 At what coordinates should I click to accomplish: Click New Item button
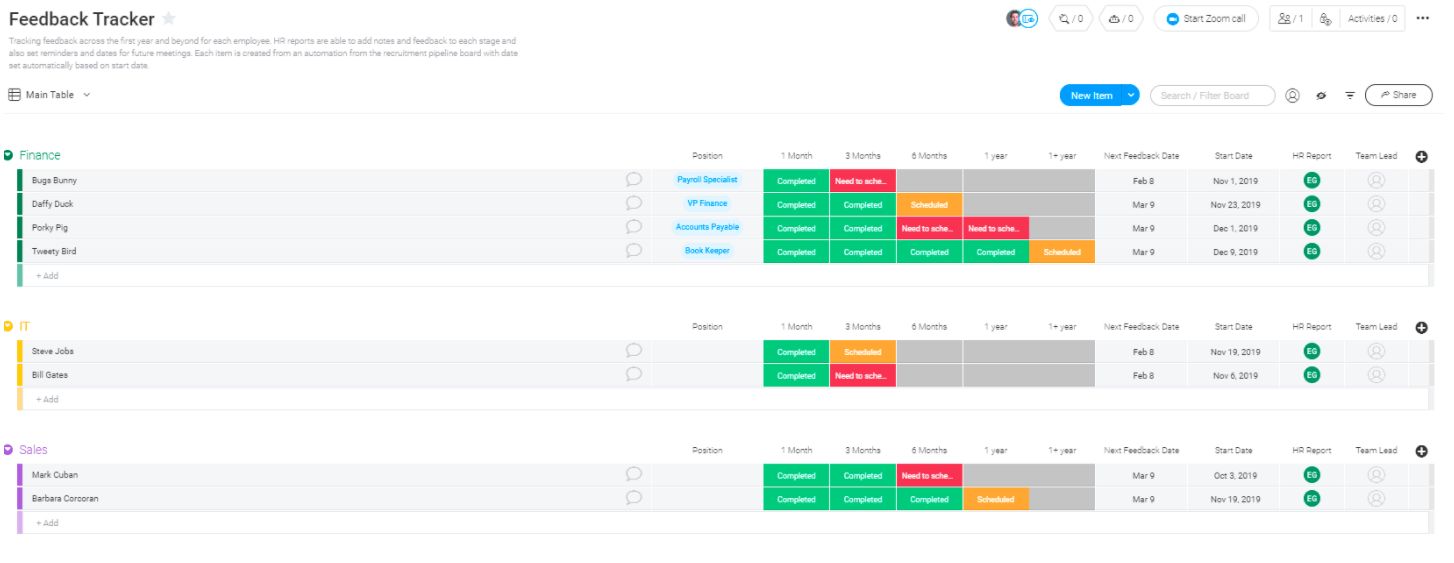(x=1091, y=95)
